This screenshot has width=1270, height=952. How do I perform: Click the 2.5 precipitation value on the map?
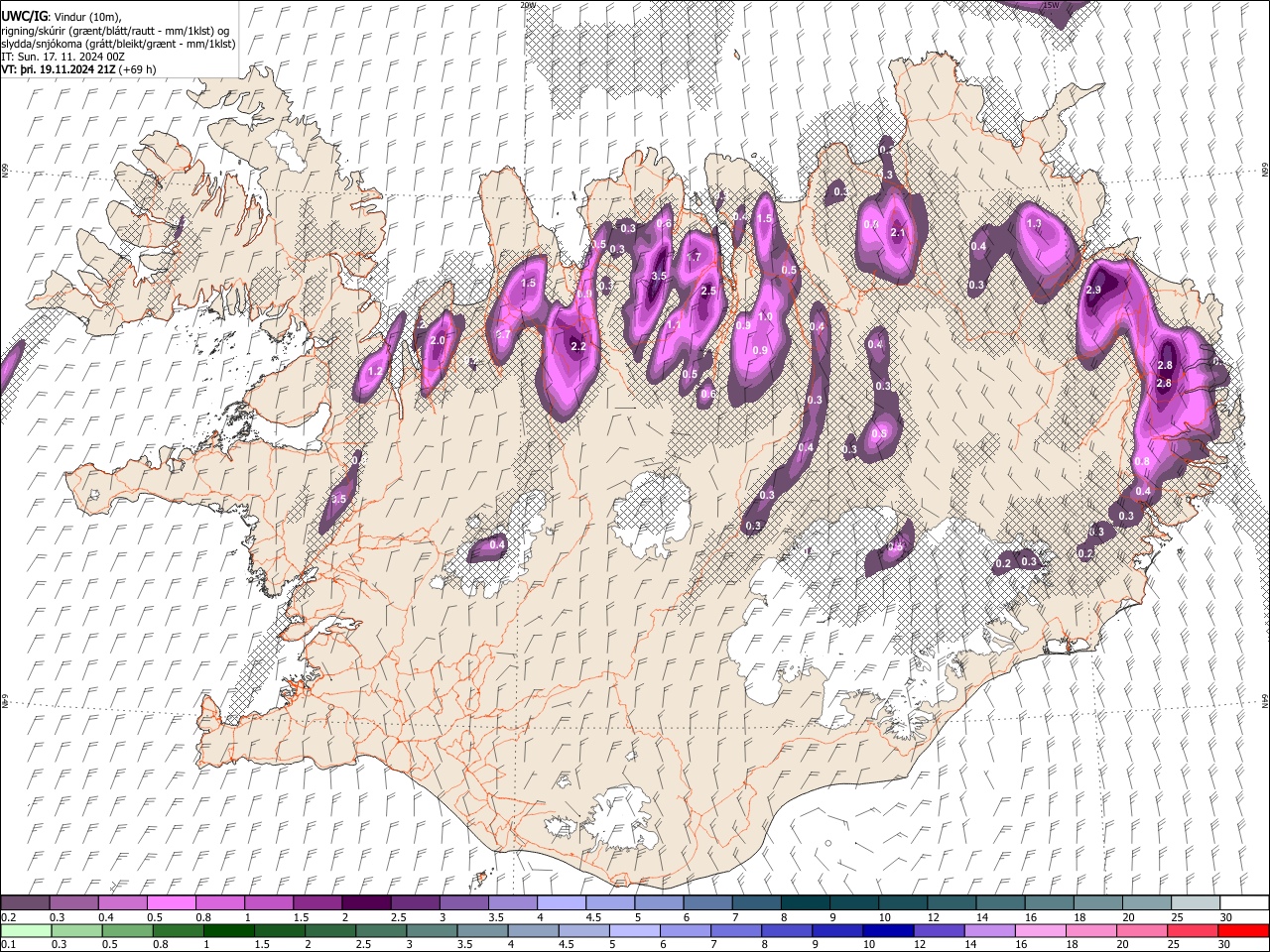tap(708, 292)
